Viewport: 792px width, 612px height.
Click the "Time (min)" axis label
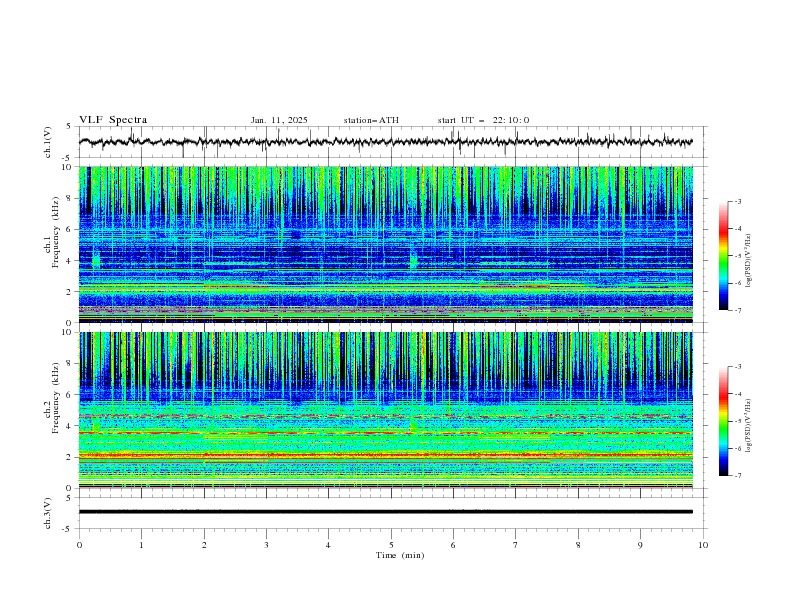pos(400,555)
